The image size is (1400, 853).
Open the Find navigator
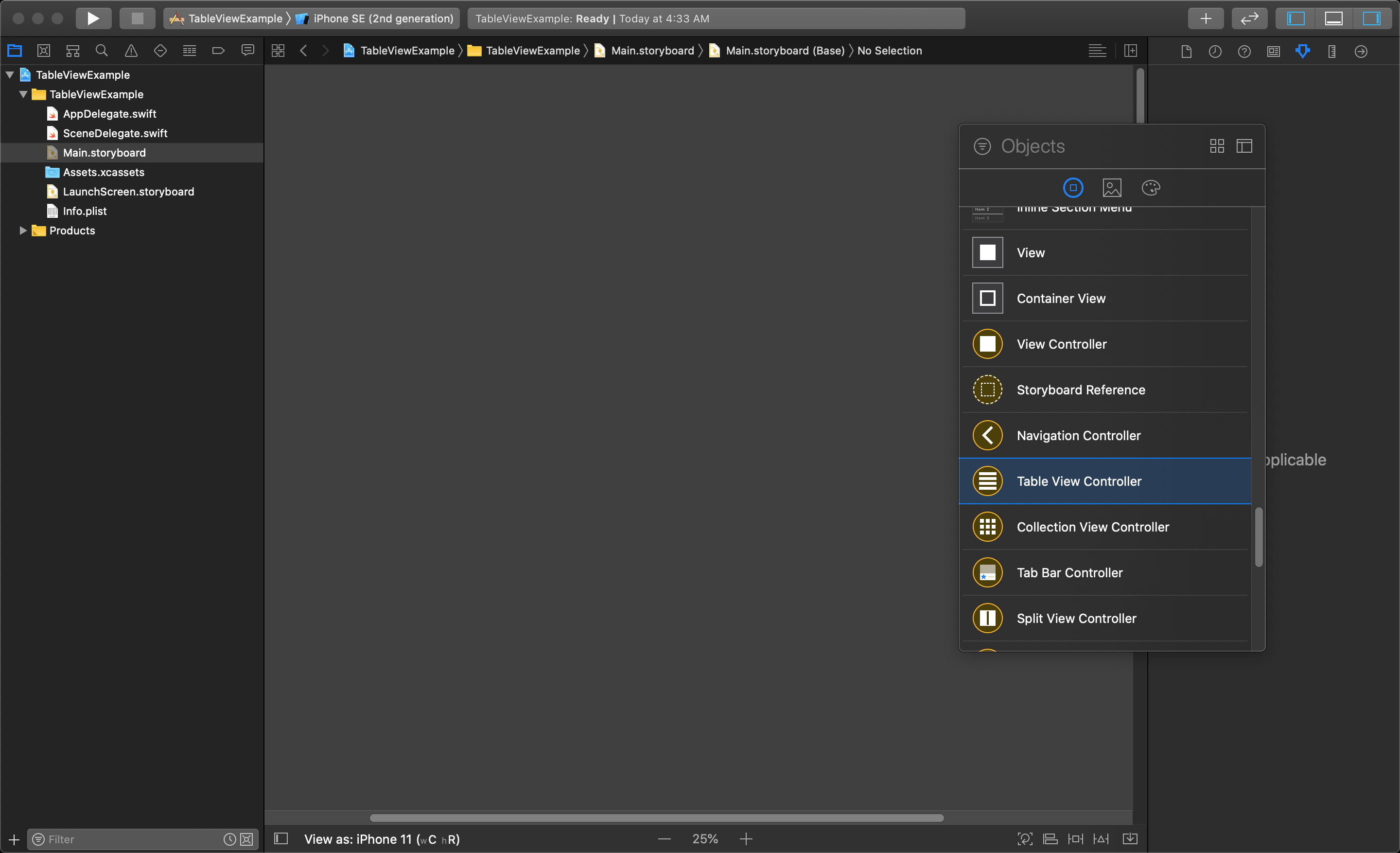pyautogui.click(x=102, y=51)
